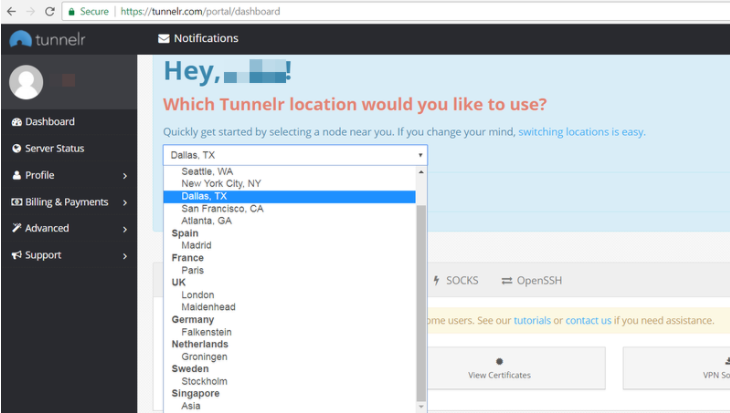Image resolution: width=730 pixels, height=413 pixels.
Task: Click the Dashboard gauge icon
Action: coord(17,122)
